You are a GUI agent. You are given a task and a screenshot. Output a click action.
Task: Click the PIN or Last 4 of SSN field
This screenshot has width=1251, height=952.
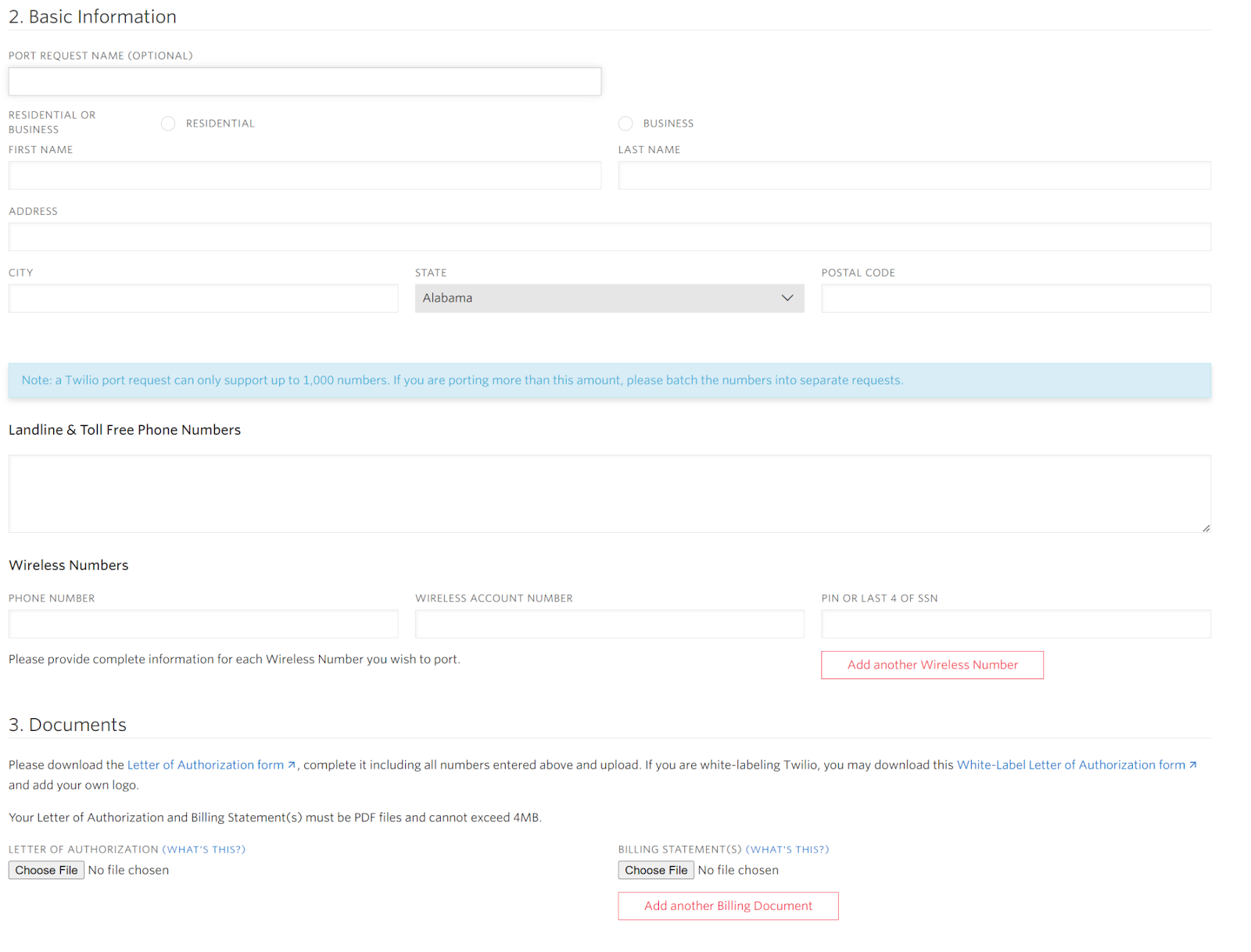click(1016, 625)
